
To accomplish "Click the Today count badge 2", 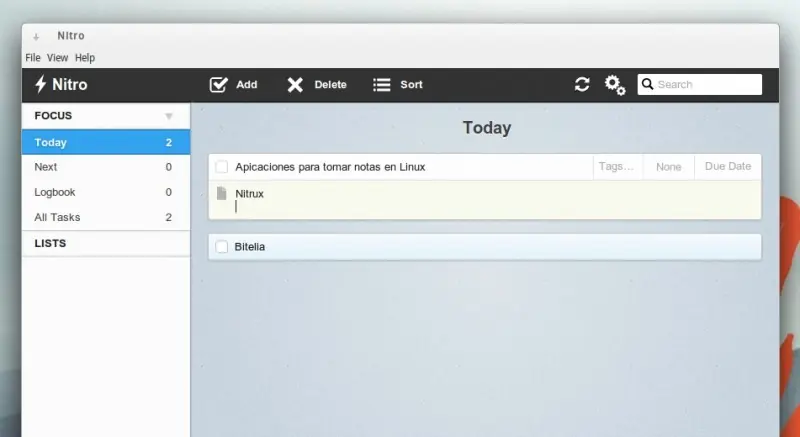I will pyautogui.click(x=169, y=142).
